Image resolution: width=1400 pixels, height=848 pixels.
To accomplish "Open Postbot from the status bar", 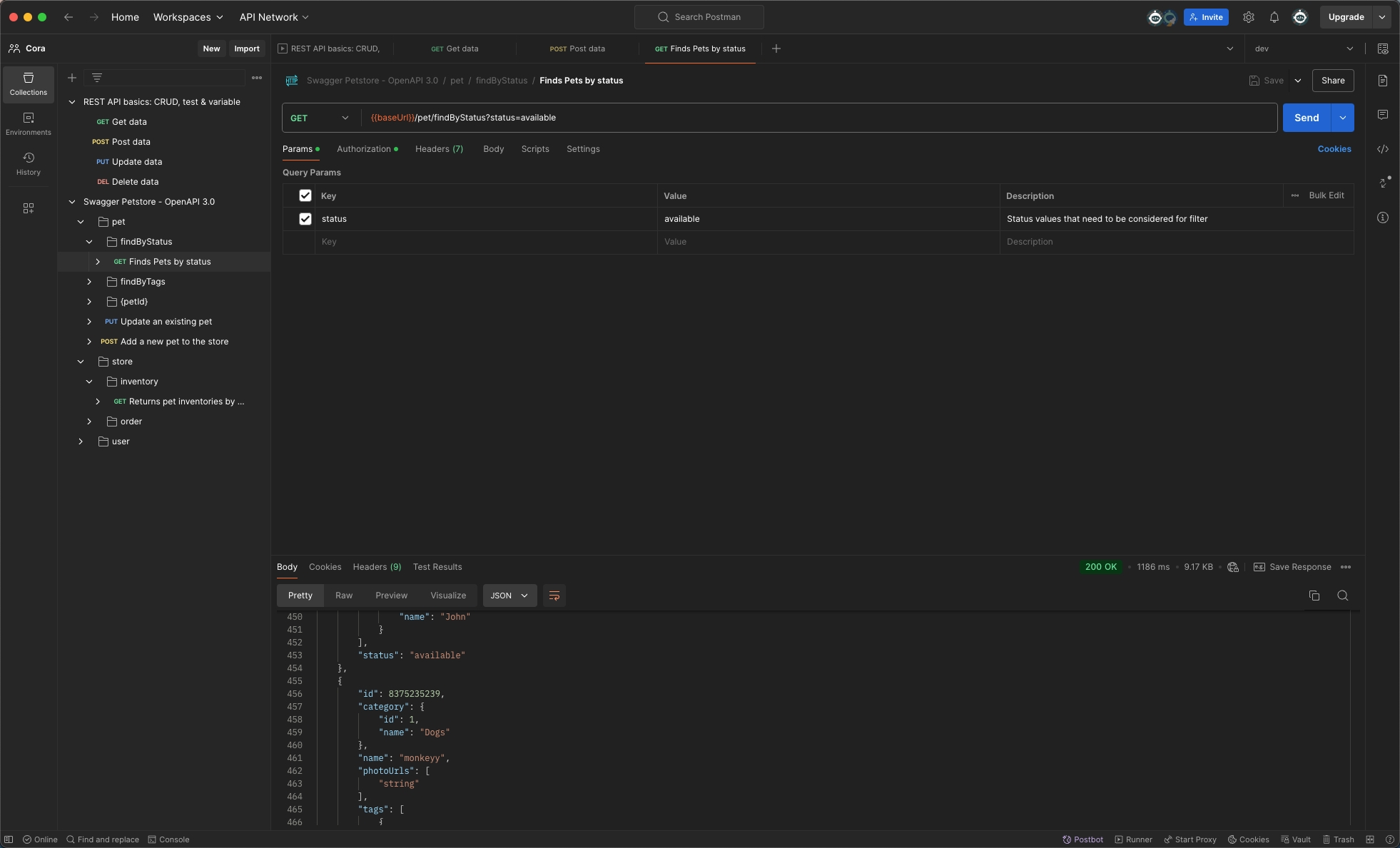I will [x=1082, y=839].
